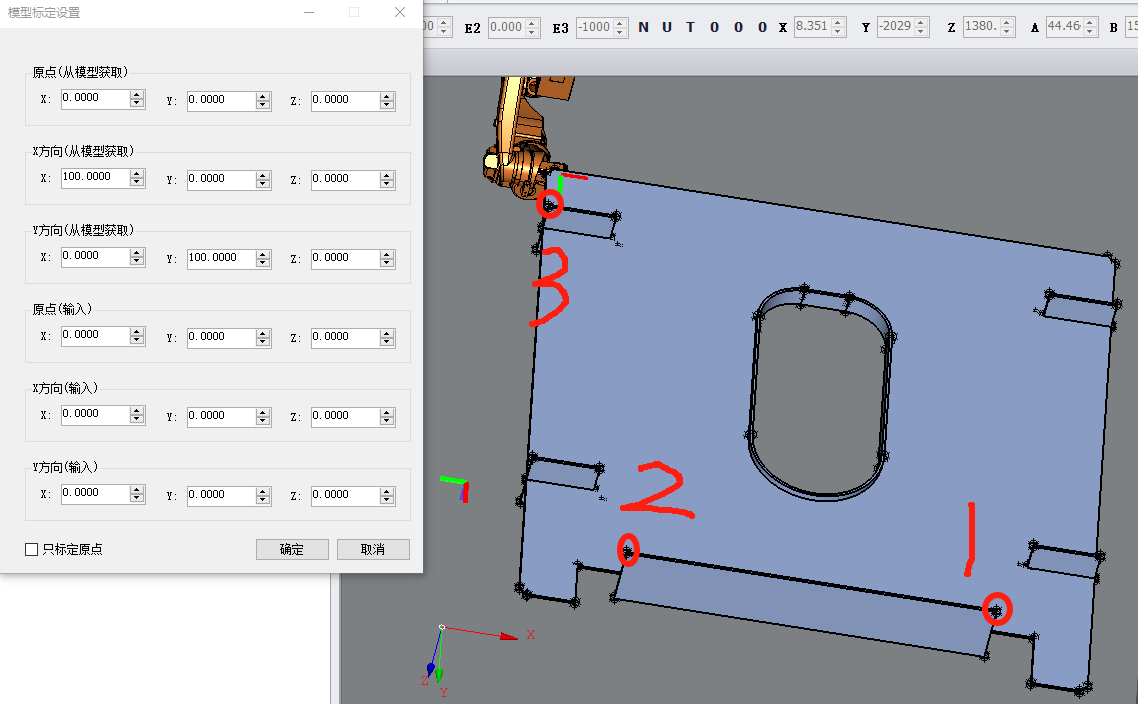Decrease 原点(从模型获取) Z value with down arrow
The width and height of the screenshot is (1138, 704).
(x=388, y=104)
